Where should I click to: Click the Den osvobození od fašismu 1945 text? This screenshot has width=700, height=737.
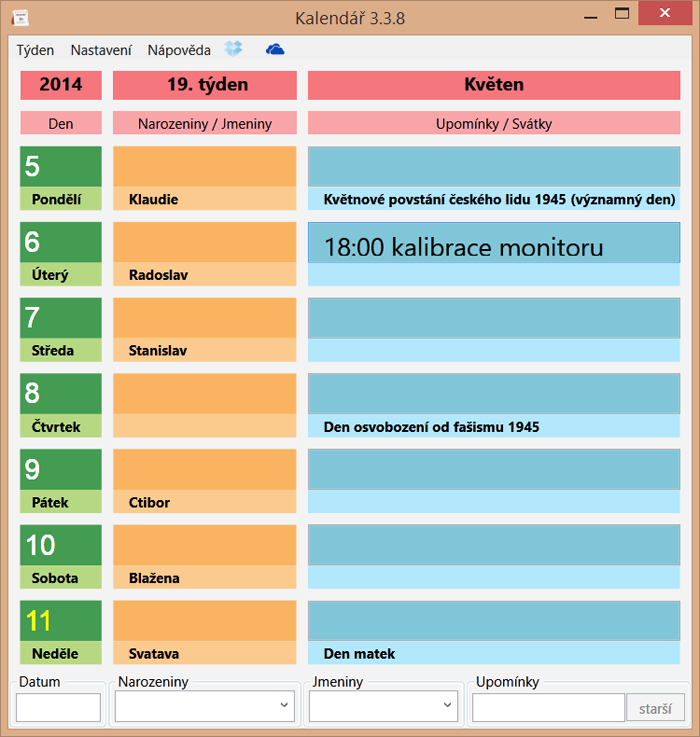431,427
